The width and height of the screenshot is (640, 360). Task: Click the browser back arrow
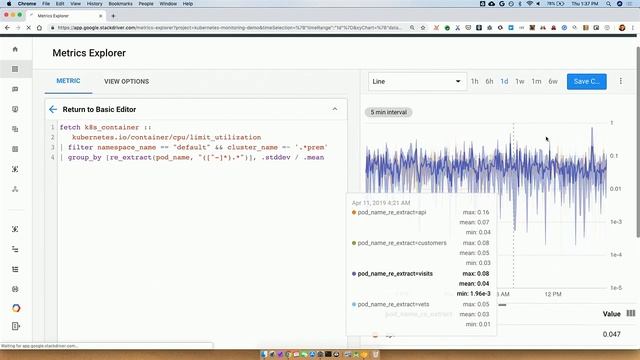pyautogui.click(x=7, y=28)
